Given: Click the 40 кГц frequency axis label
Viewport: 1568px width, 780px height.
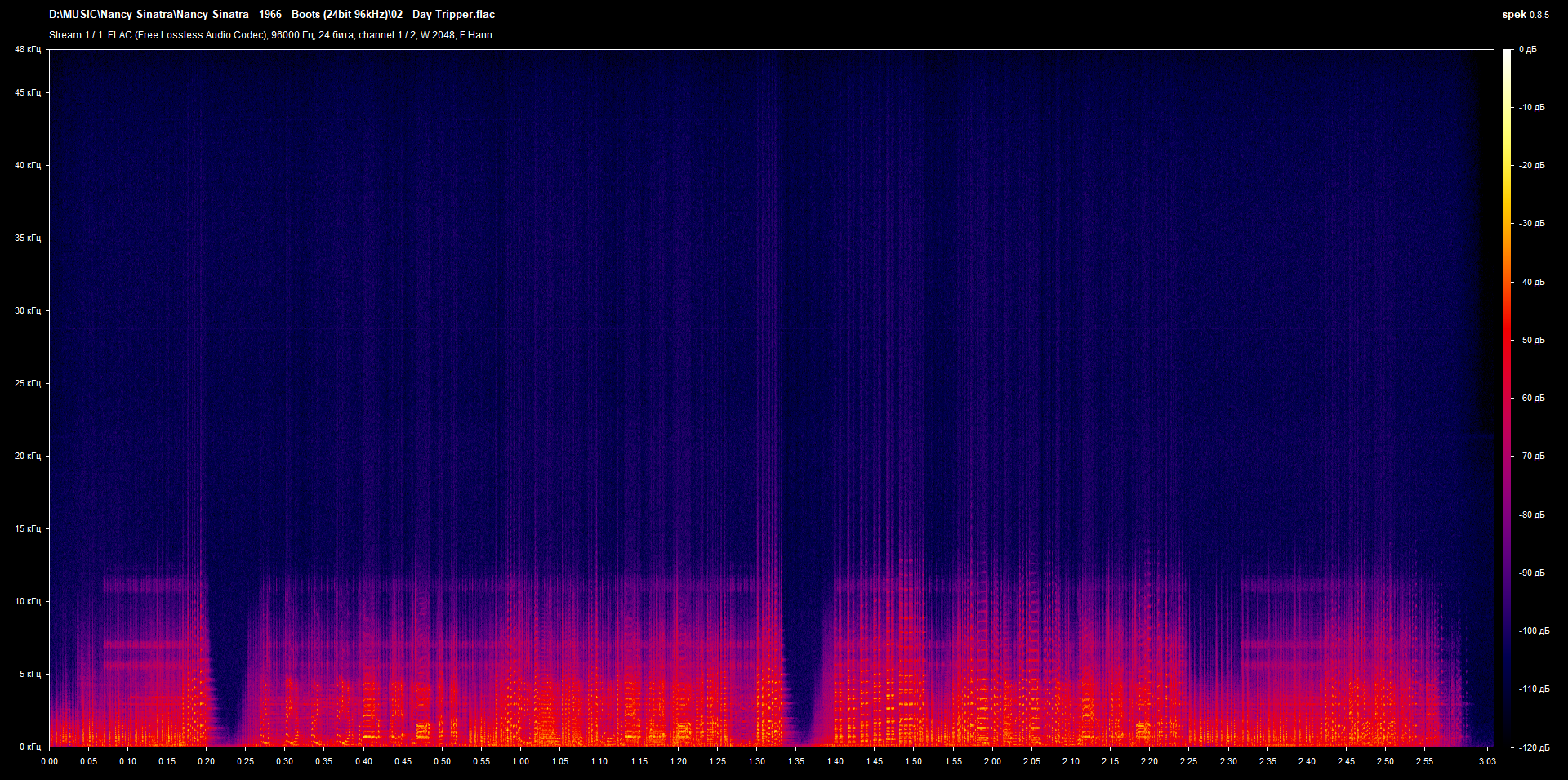Looking at the screenshot, I should (x=27, y=166).
